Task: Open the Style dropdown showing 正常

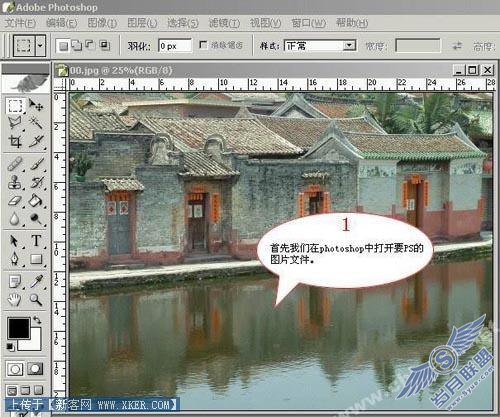Action: coord(320,46)
